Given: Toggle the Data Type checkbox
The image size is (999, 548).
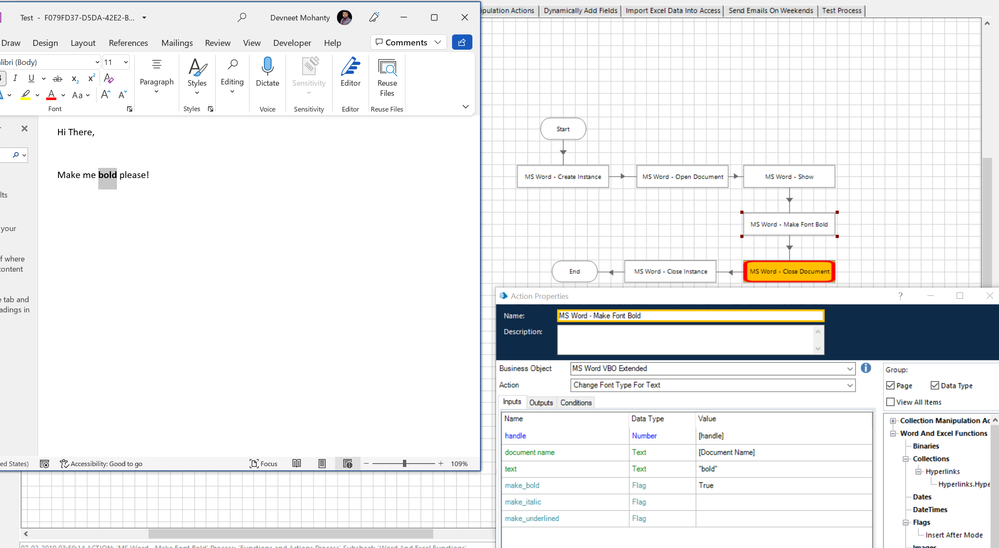Looking at the screenshot, I should [935, 386].
